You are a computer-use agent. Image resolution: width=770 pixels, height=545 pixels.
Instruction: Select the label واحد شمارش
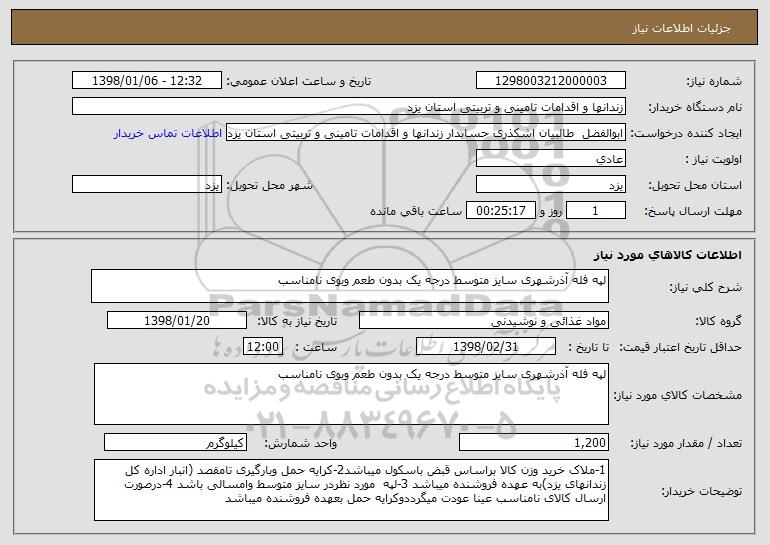point(301,443)
